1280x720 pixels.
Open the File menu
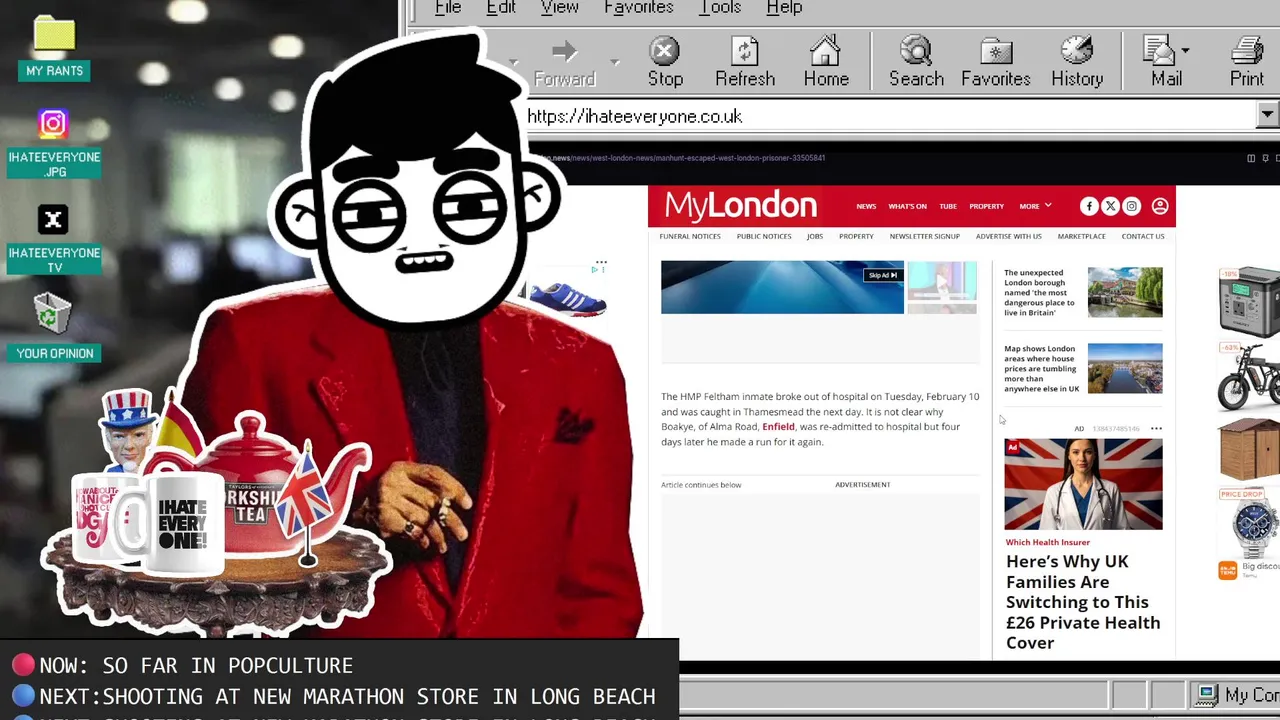(448, 8)
